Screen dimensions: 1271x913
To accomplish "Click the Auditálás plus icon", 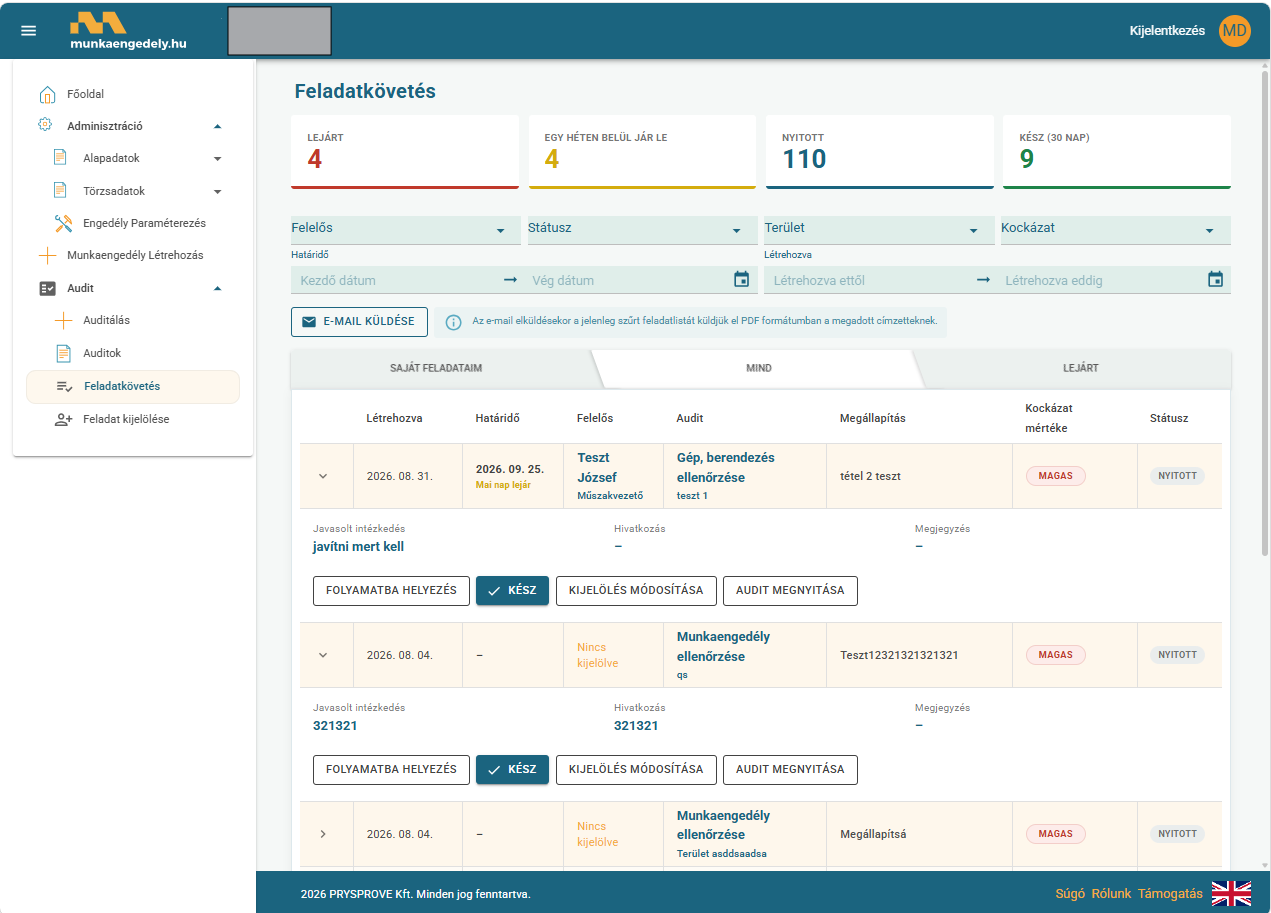I will [63, 321].
